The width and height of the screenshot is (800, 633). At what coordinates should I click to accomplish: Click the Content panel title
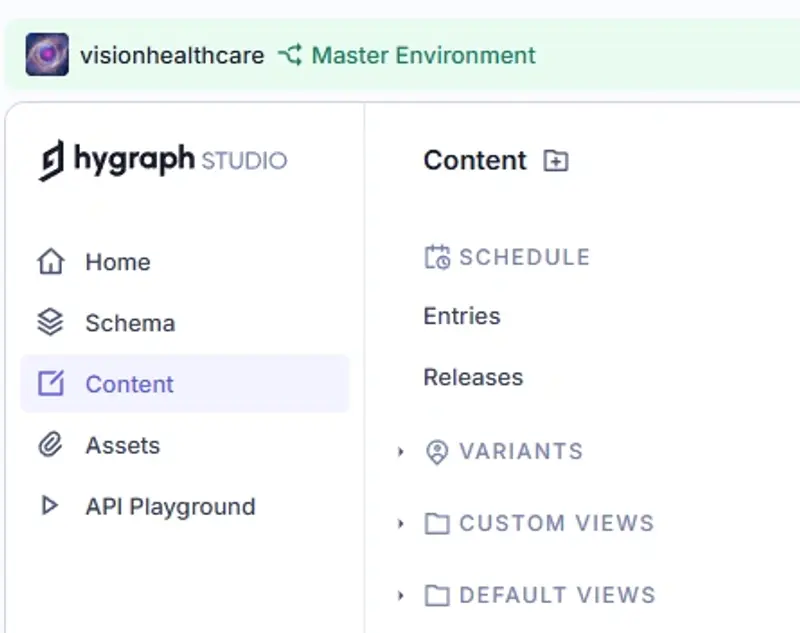tap(475, 161)
